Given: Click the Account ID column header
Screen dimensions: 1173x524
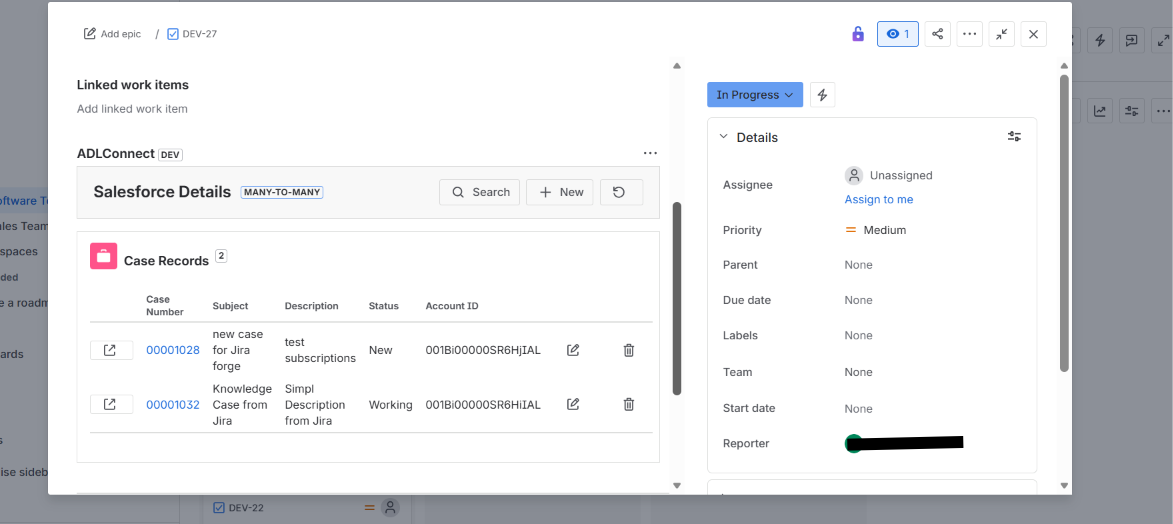Looking at the screenshot, I should click(x=452, y=306).
